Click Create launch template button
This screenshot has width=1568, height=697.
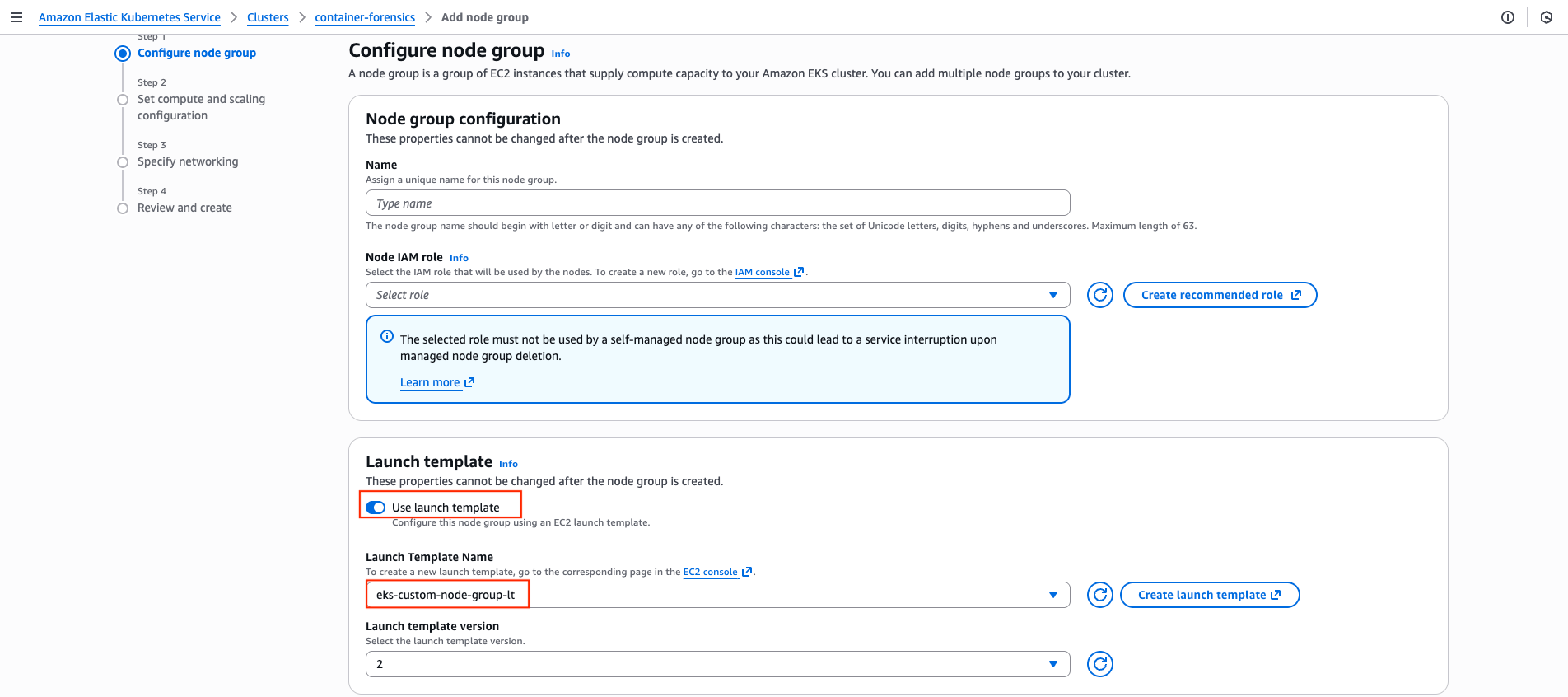coord(1210,595)
